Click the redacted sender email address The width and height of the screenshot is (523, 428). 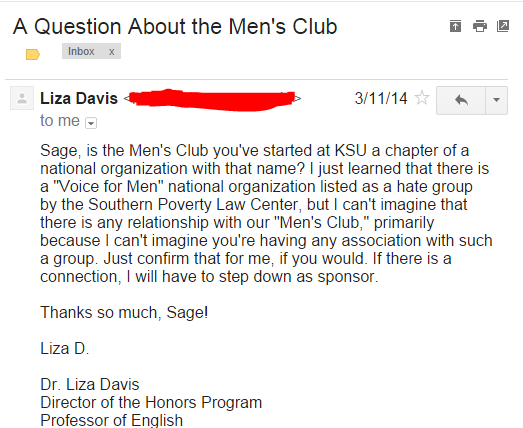pos(212,99)
